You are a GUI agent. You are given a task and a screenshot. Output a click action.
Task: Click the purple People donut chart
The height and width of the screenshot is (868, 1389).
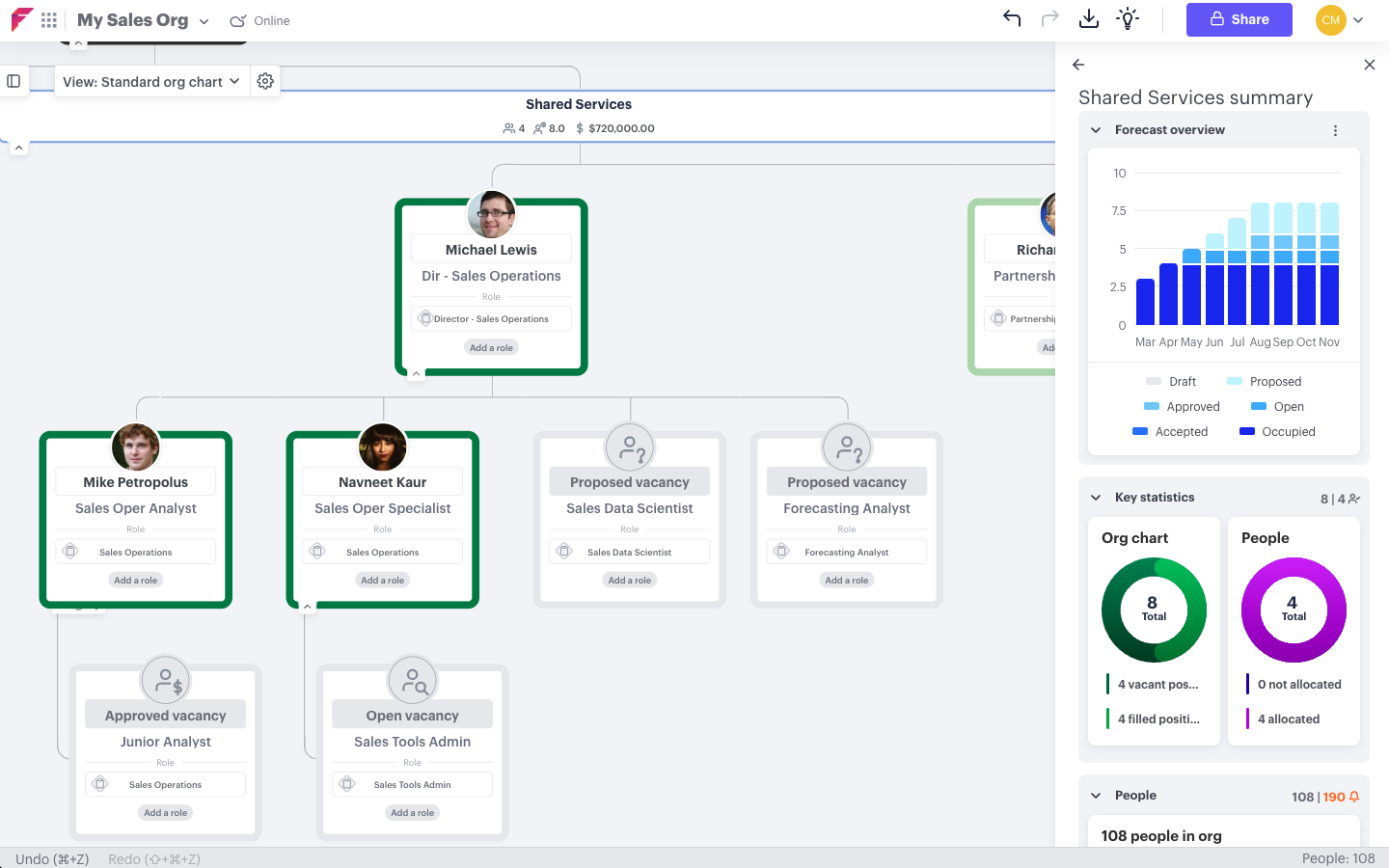[1294, 610]
